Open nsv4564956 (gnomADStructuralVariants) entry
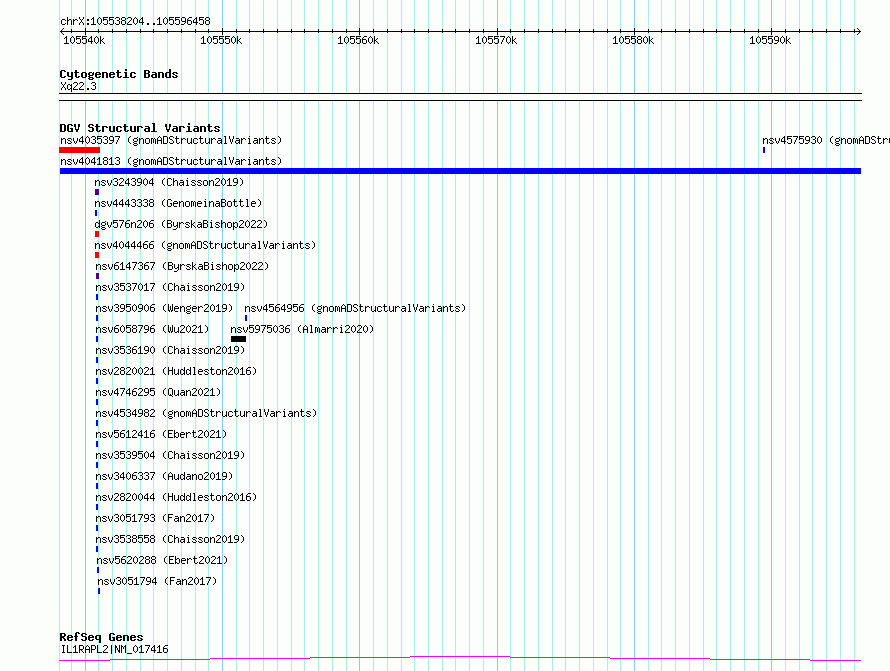 point(355,308)
